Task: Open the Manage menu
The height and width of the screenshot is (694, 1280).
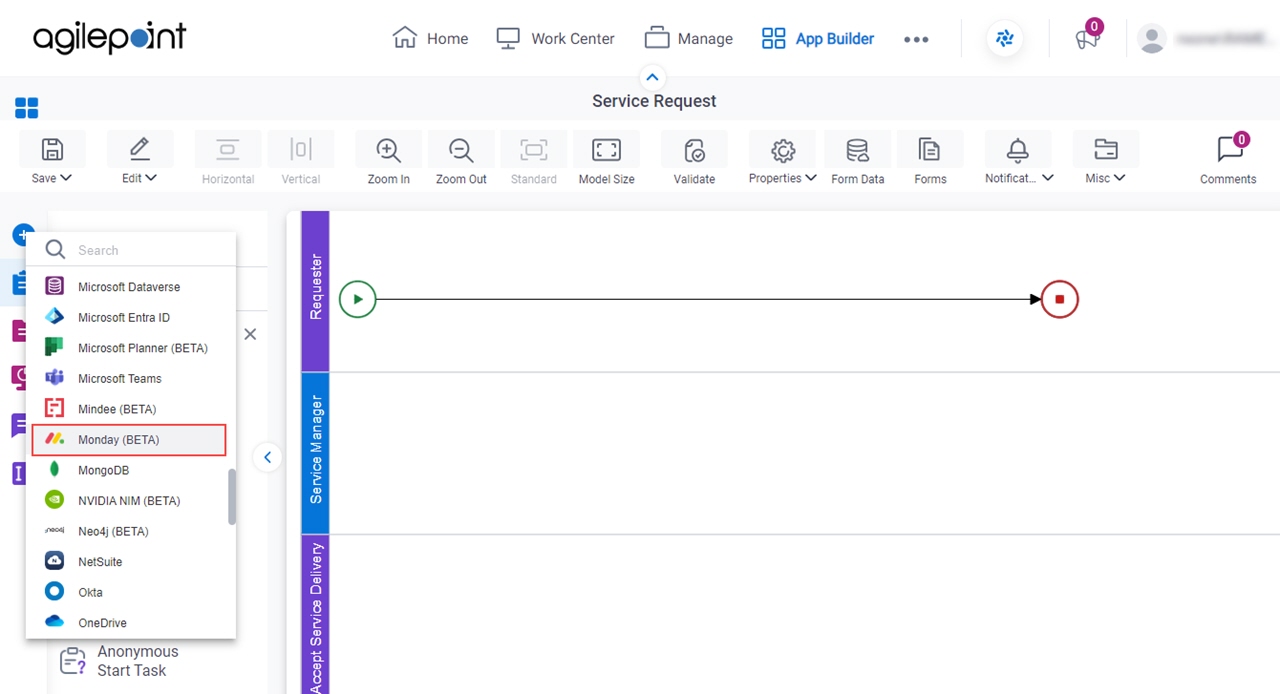Action: (x=689, y=39)
